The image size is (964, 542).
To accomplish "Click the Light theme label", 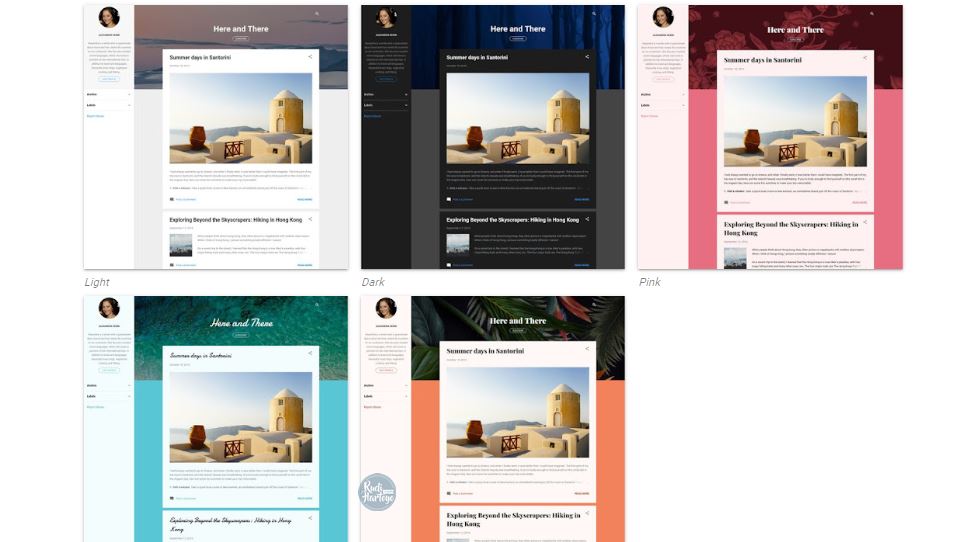I will [97, 282].
